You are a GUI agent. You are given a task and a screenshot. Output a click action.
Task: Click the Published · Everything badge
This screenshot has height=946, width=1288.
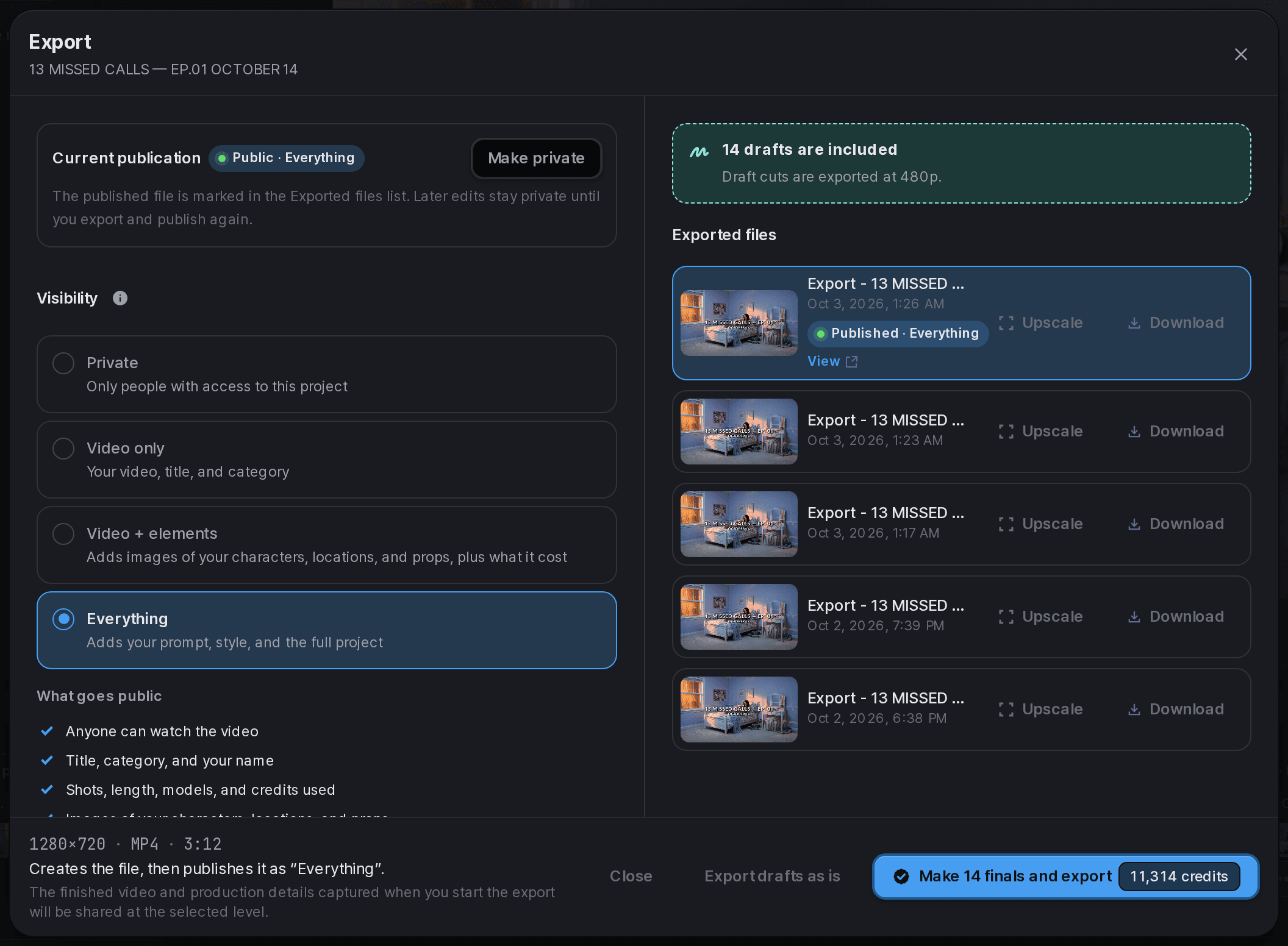click(x=898, y=333)
